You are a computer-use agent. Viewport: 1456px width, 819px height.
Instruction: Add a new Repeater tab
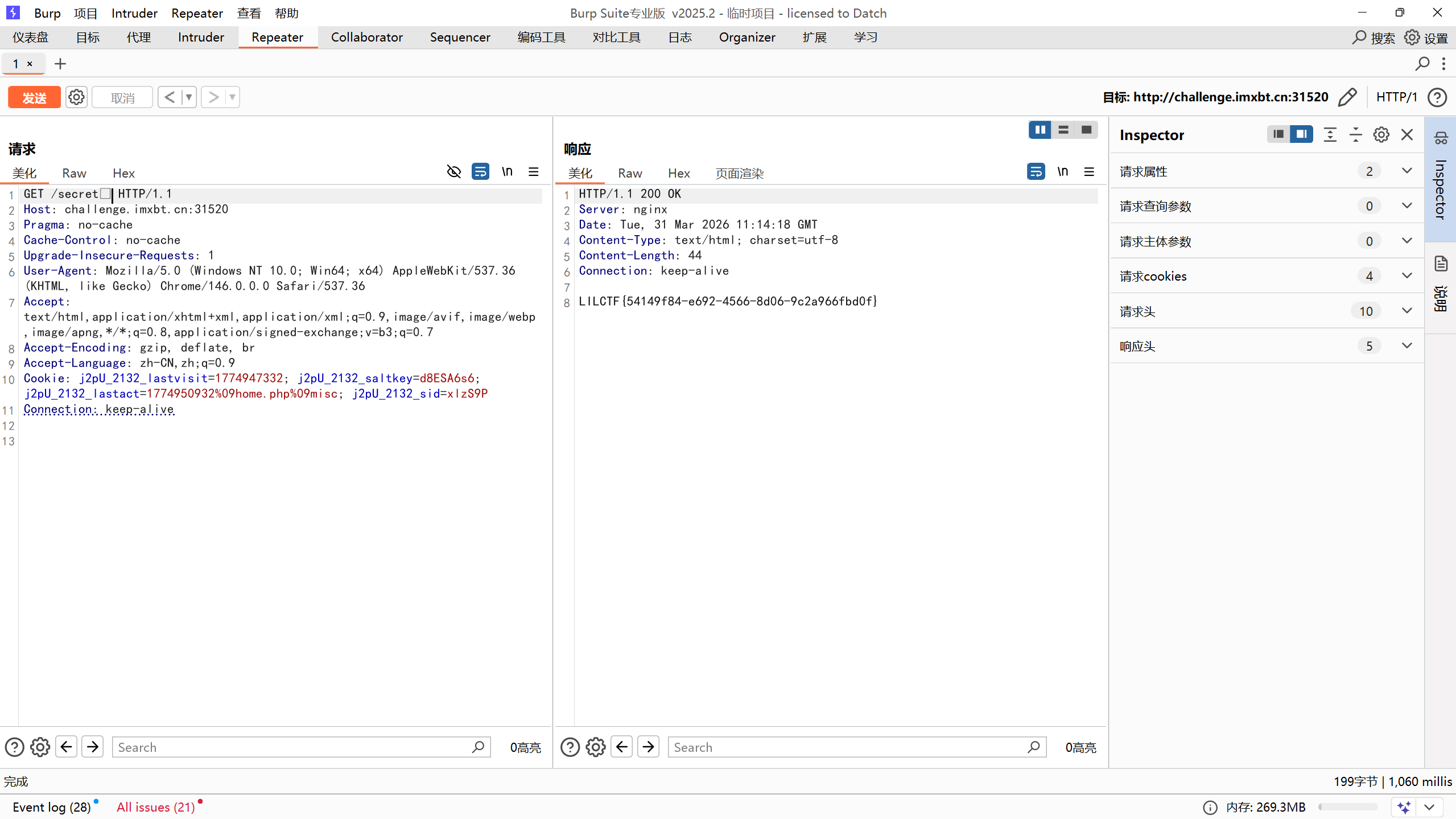tap(60, 64)
